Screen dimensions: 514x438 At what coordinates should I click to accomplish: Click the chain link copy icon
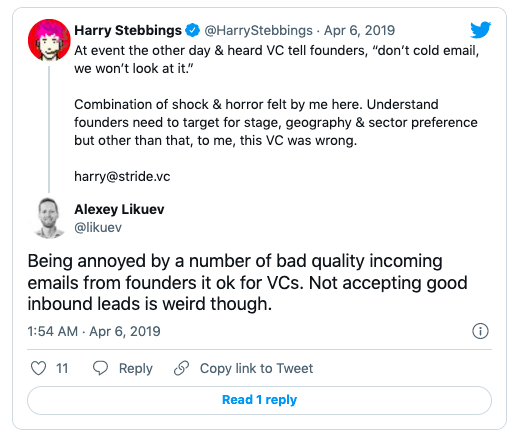(x=182, y=368)
